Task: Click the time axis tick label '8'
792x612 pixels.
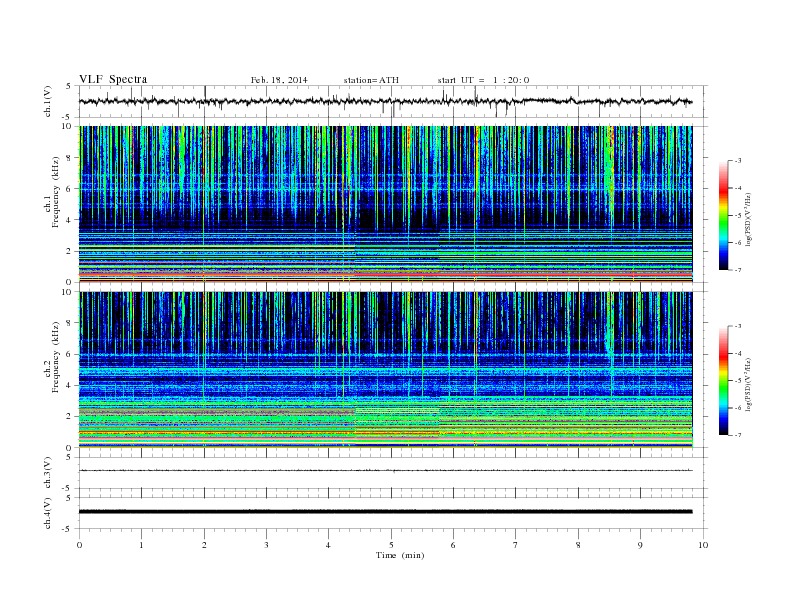Action: click(578, 545)
